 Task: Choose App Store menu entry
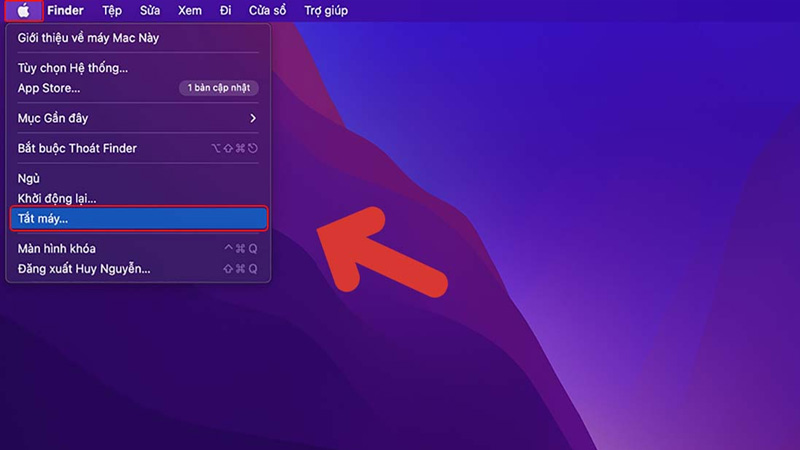tap(138, 88)
